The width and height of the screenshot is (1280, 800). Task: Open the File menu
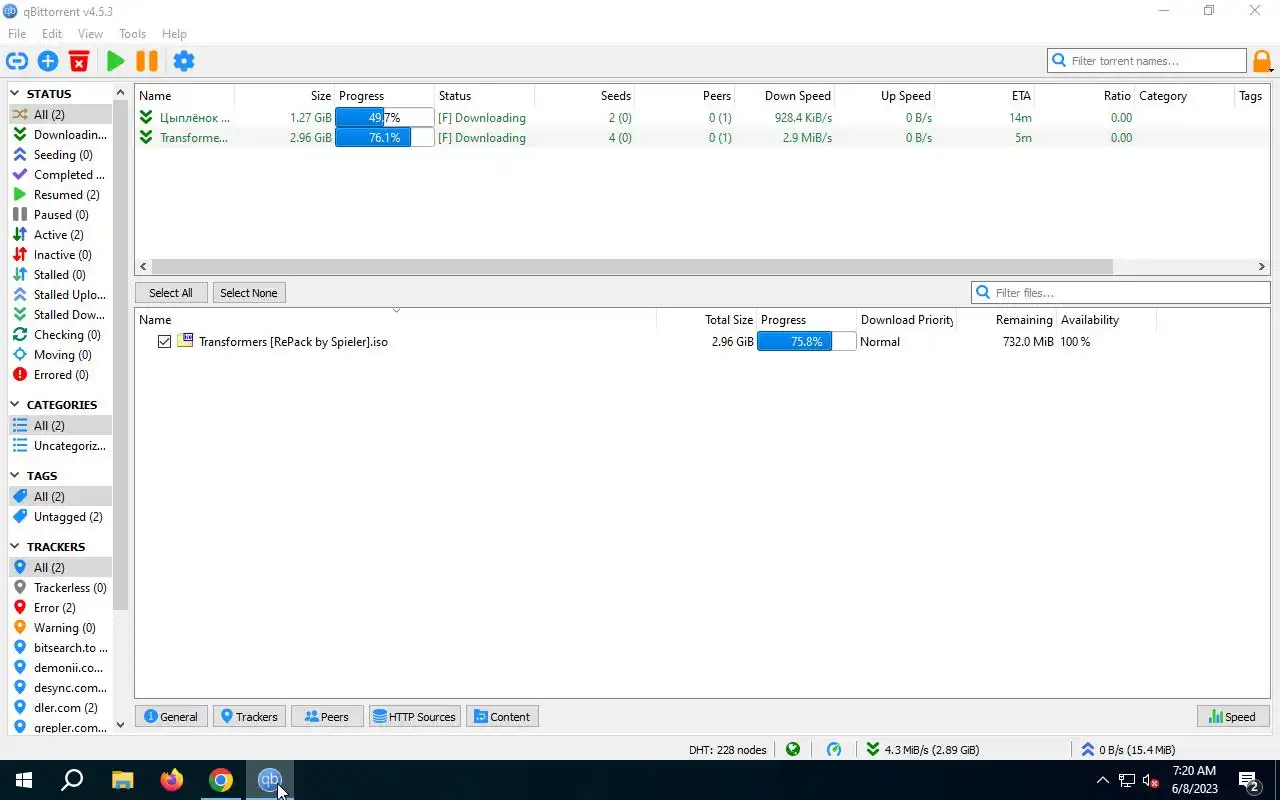coord(17,34)
